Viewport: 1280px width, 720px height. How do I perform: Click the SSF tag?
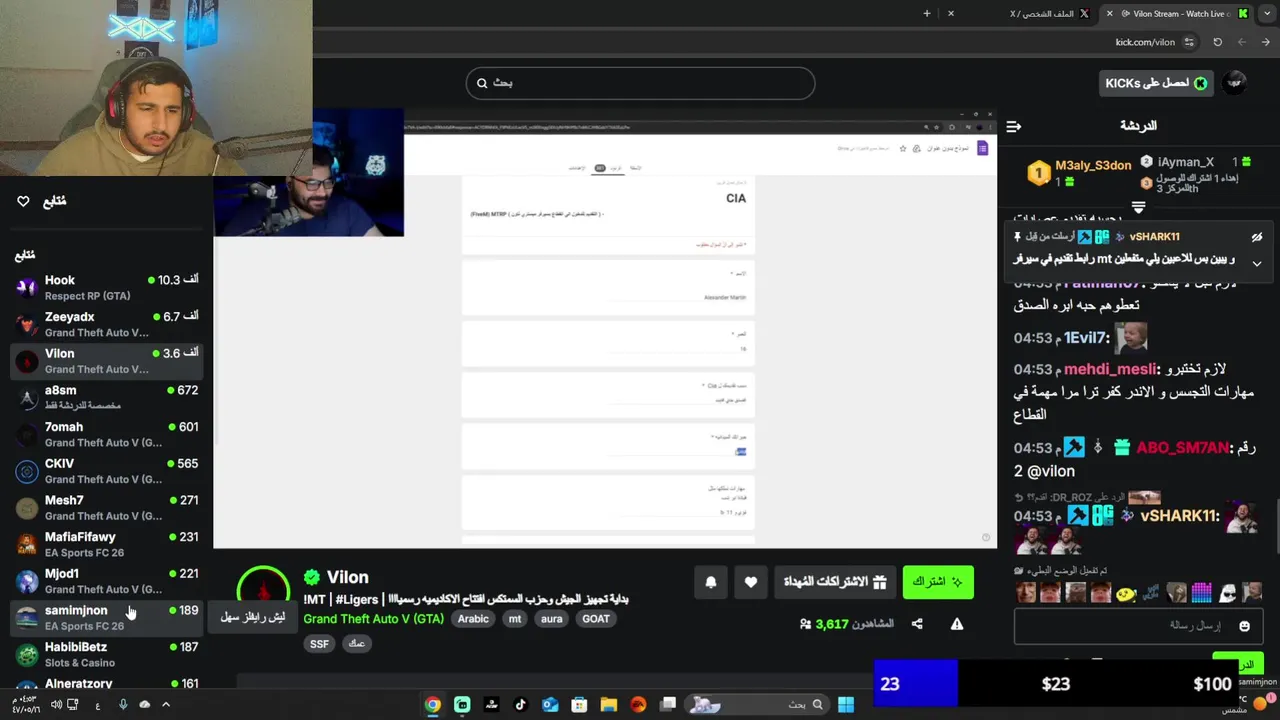click(319, 644)
